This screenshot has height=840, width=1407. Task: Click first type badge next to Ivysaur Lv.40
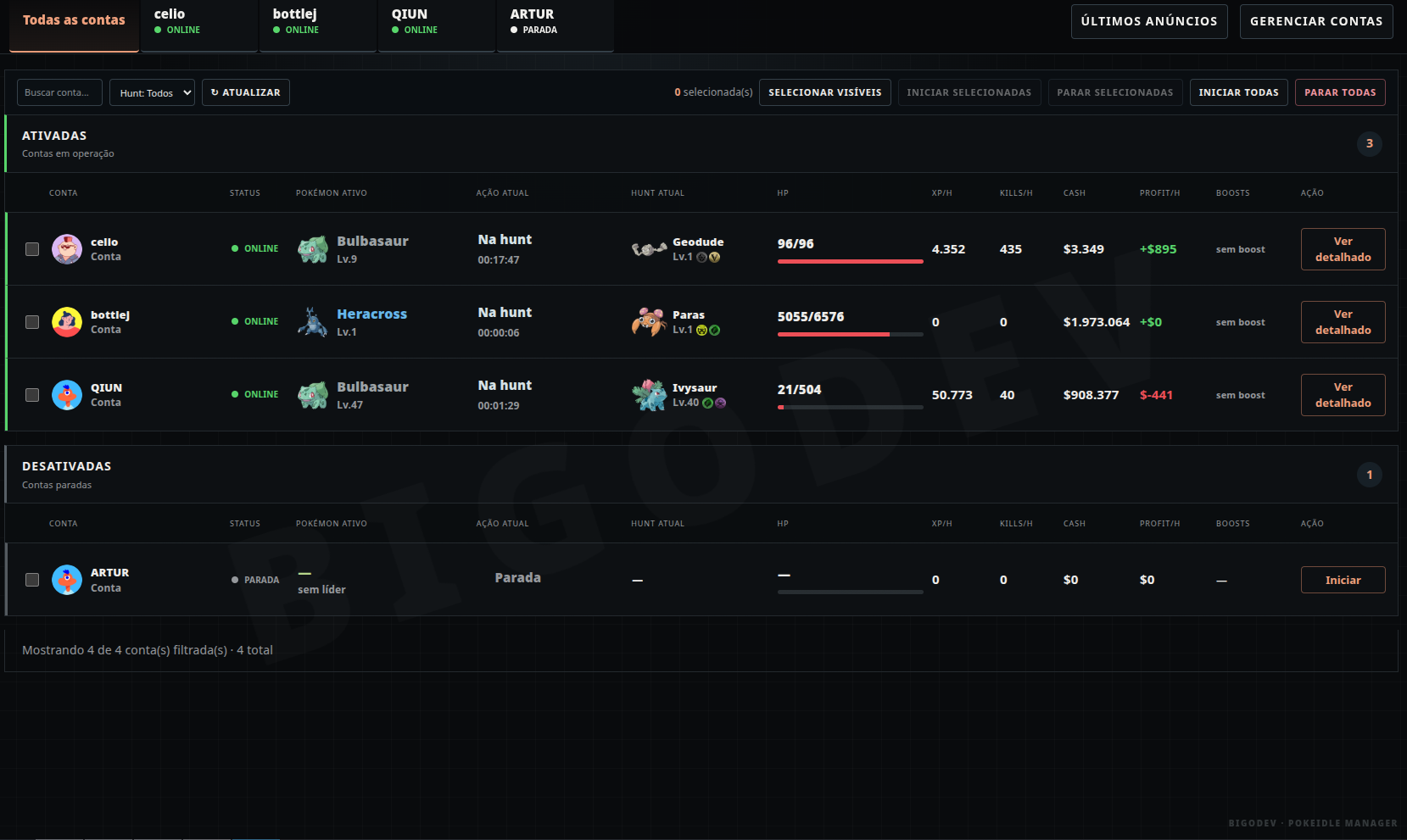tap(708, 403)
